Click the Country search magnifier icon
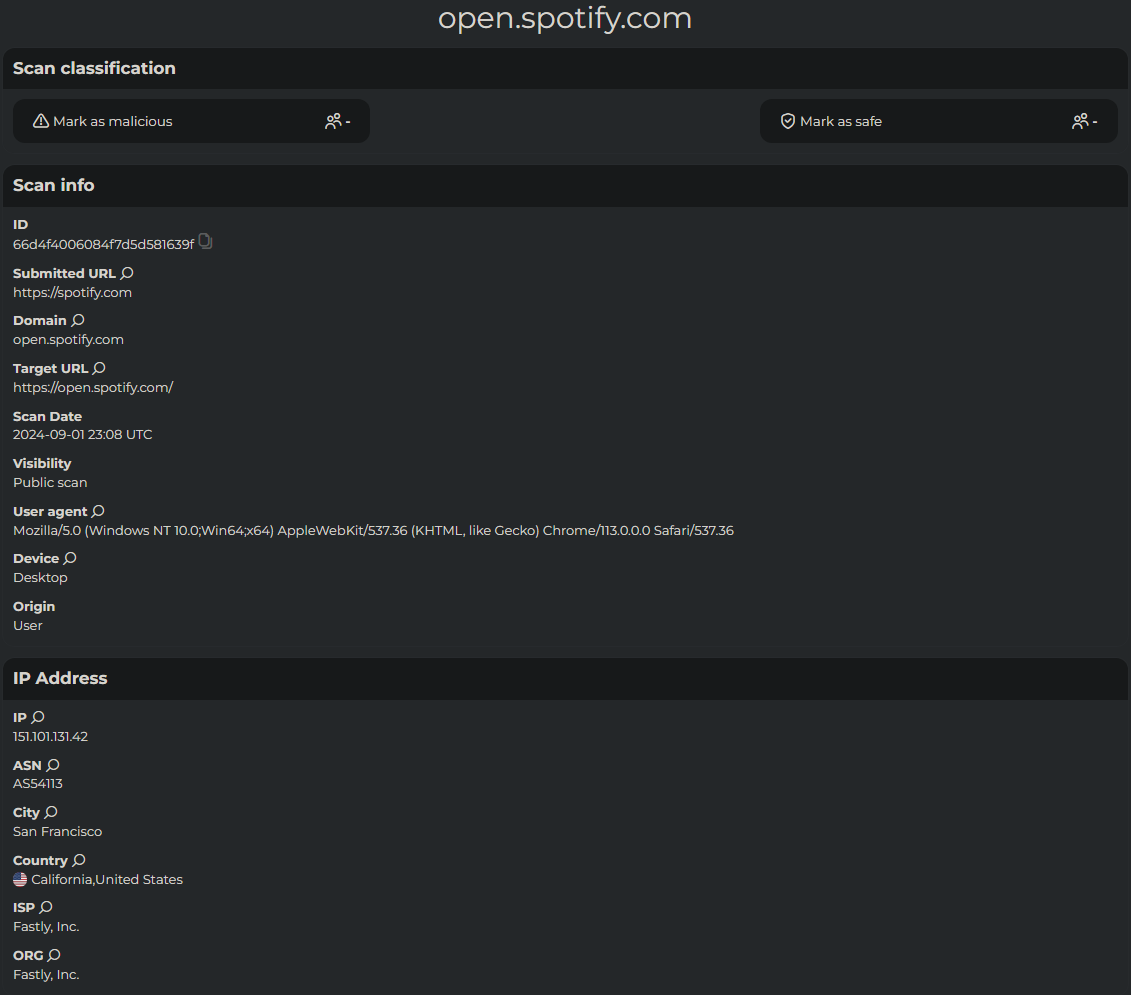 (79, 860)
